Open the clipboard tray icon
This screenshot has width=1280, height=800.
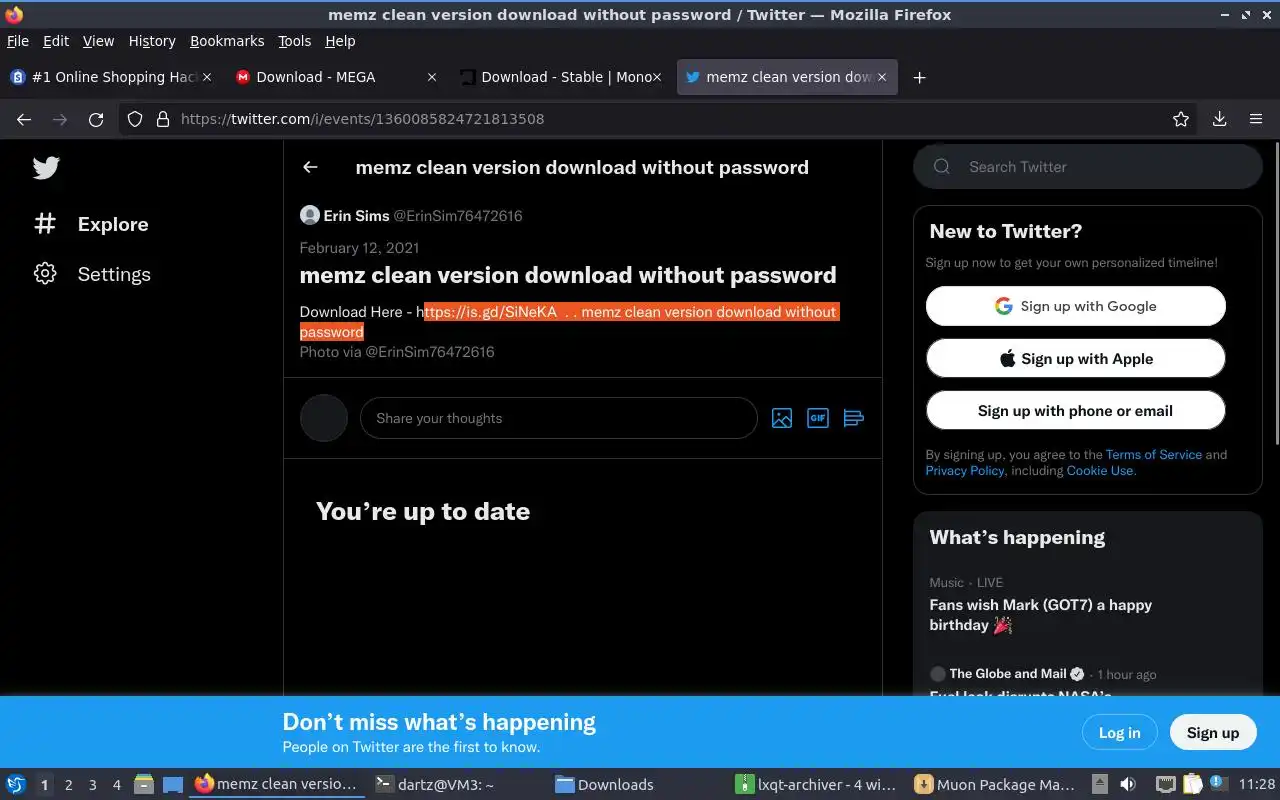[x=1192, y=784]
